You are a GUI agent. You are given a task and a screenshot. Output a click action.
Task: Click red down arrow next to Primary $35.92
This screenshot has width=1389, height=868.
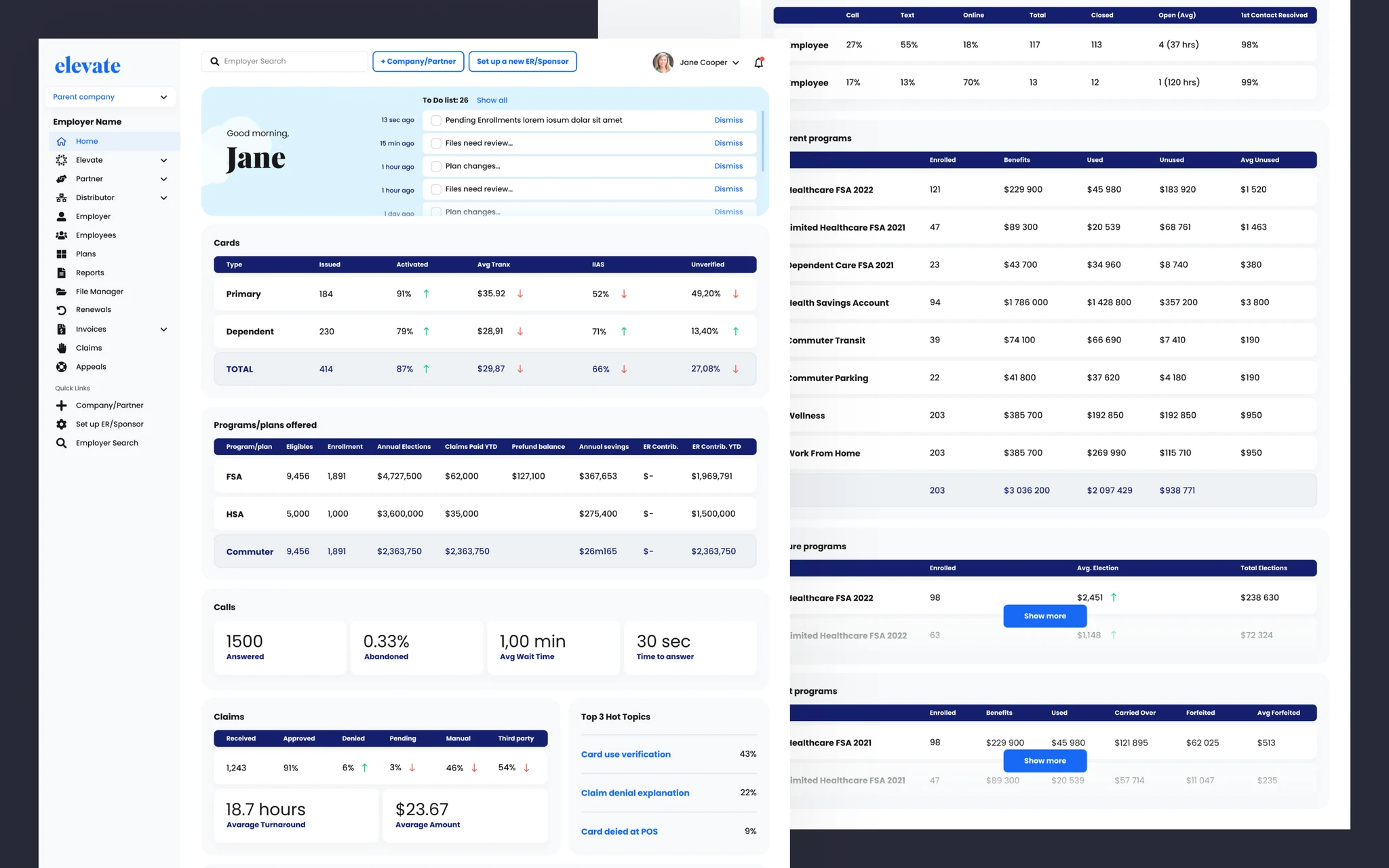520,294
